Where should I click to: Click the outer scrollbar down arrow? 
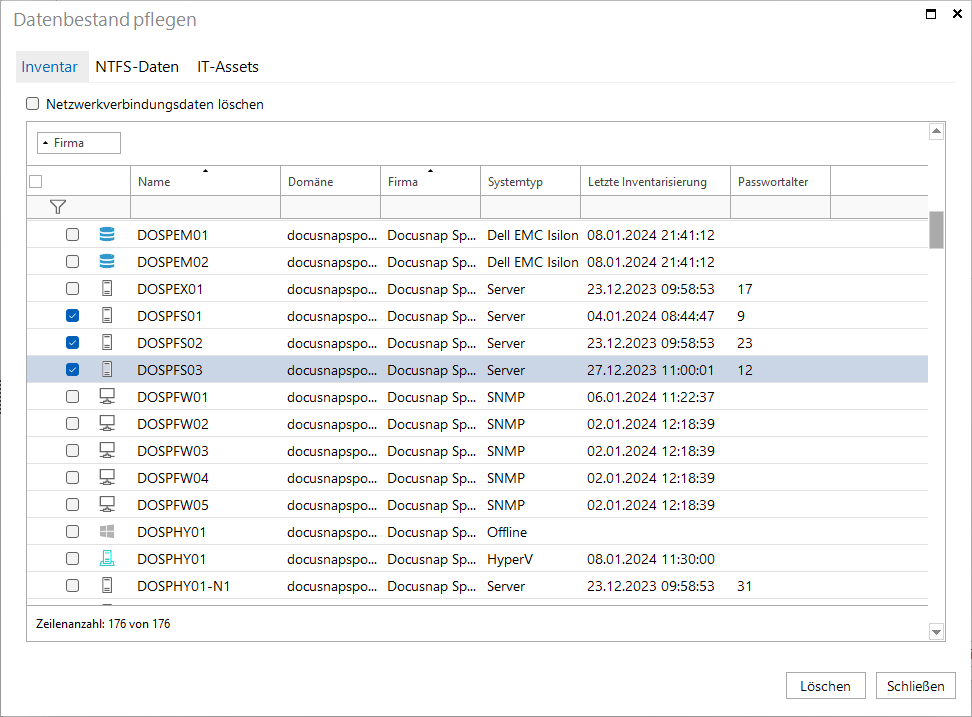tap(937, 632)
